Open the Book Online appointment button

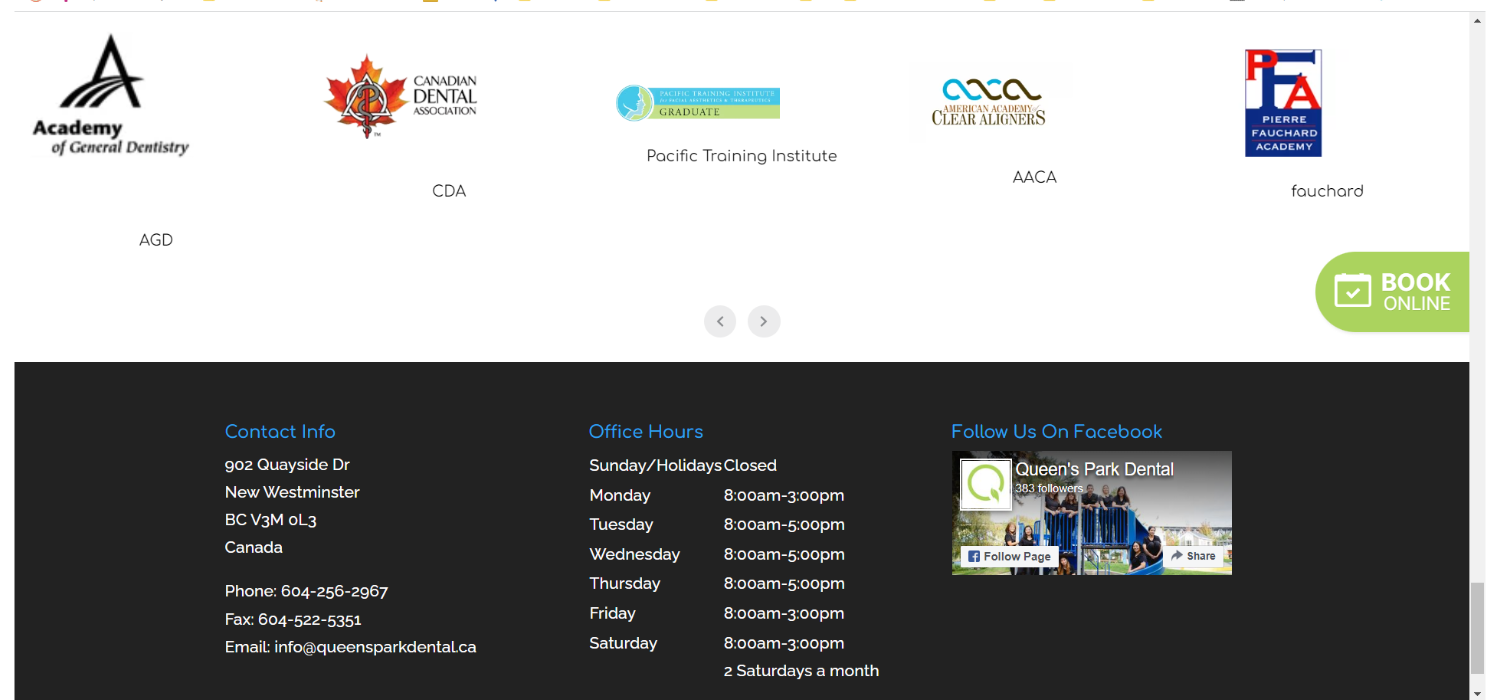coord(1393,292)
